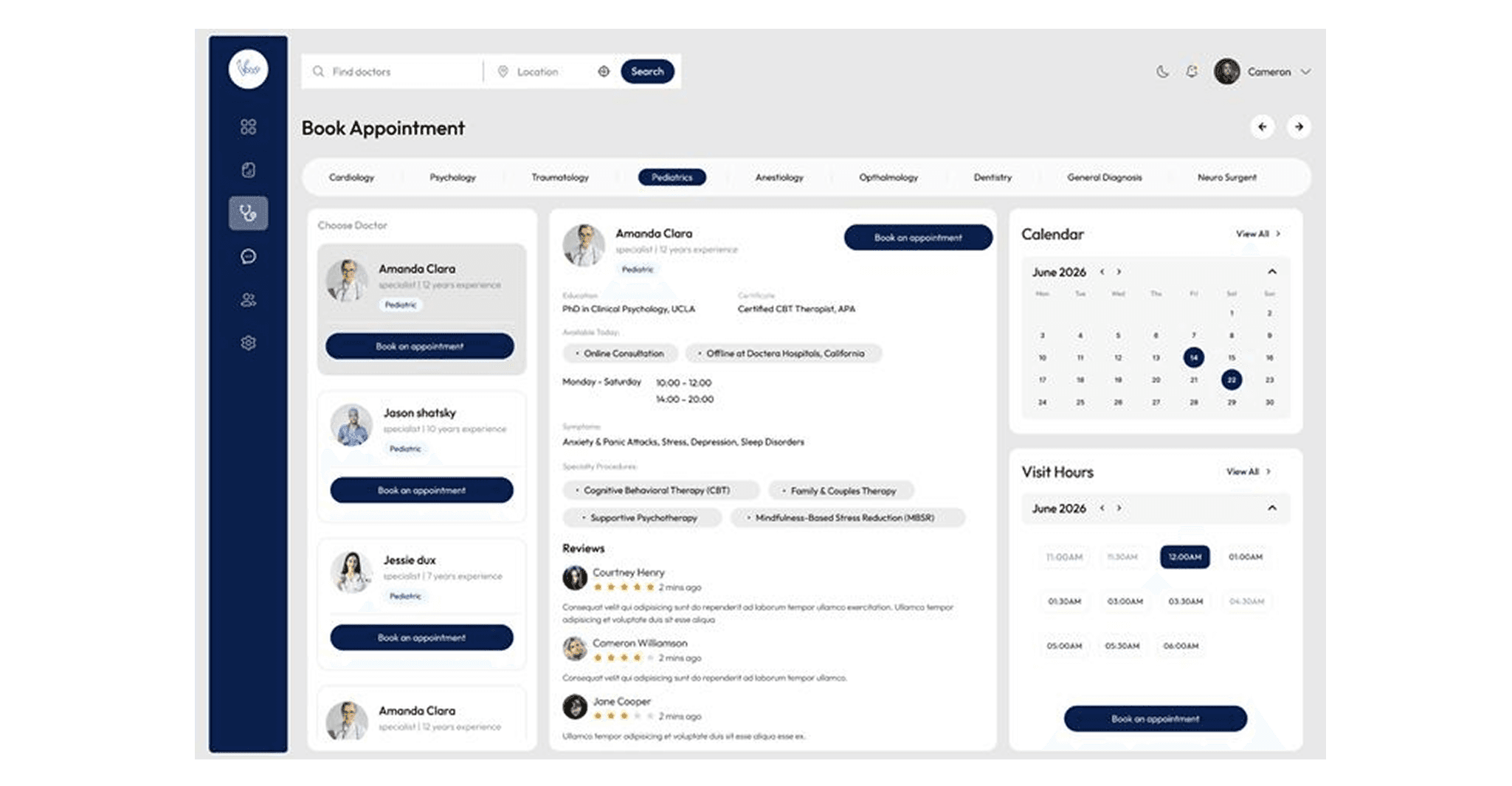Open the reports document icon in sidebar
Screen dimensions: 1512x786
248,170
